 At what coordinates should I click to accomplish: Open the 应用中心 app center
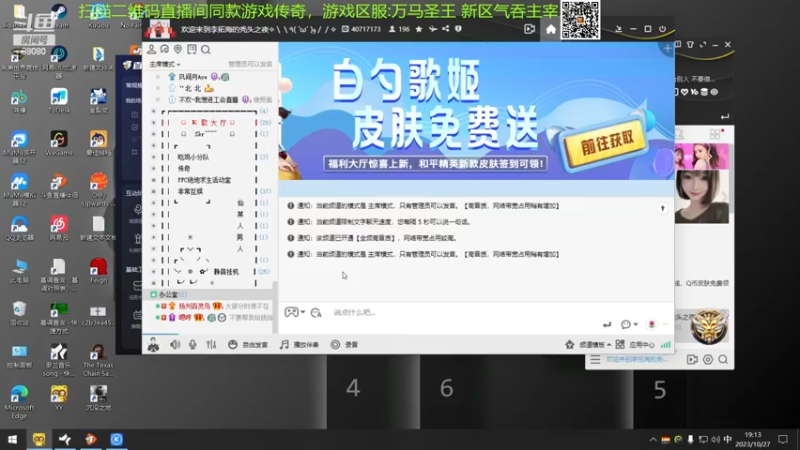point(635,345)
